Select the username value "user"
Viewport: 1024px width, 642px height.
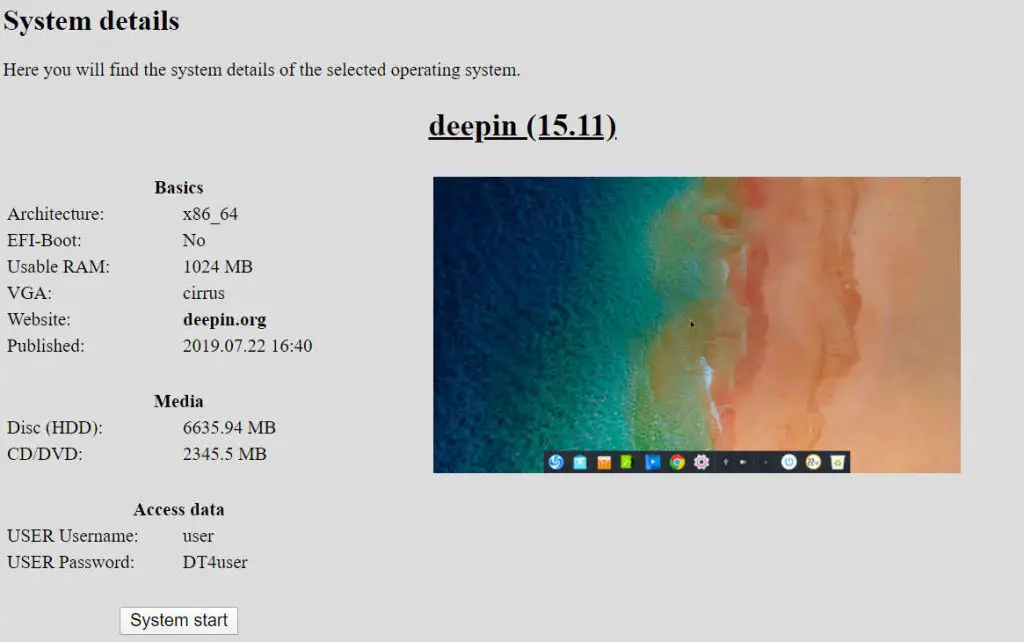coord(198,536)
